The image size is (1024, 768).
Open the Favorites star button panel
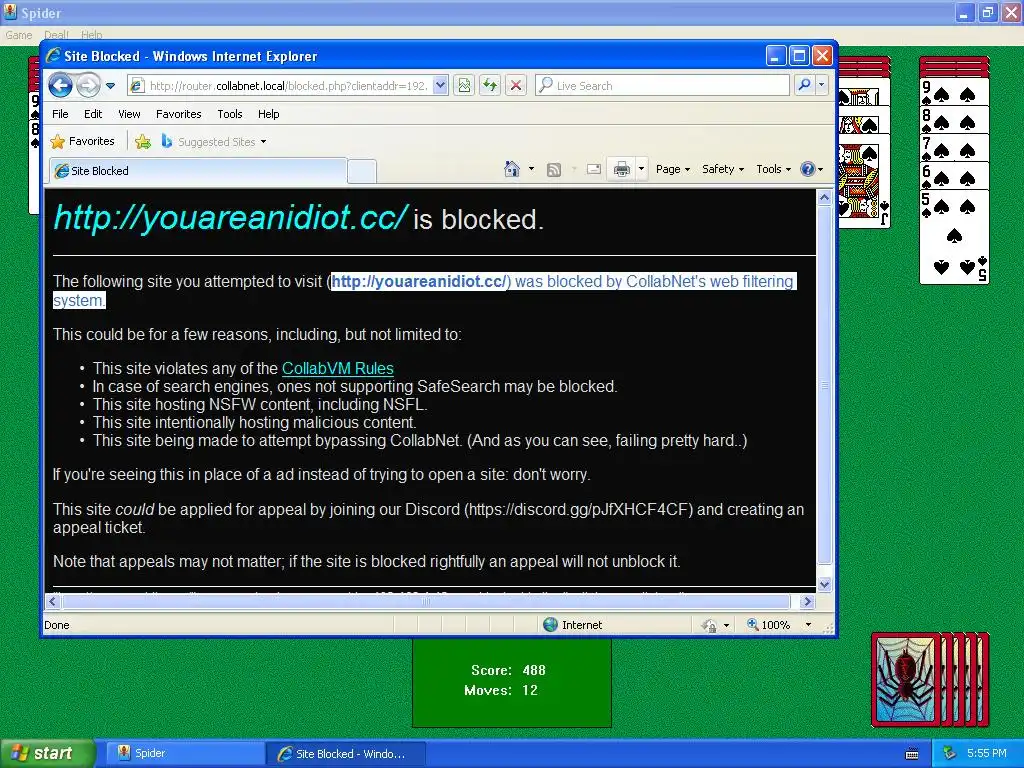pyautogui.click(x=82, y=141)
